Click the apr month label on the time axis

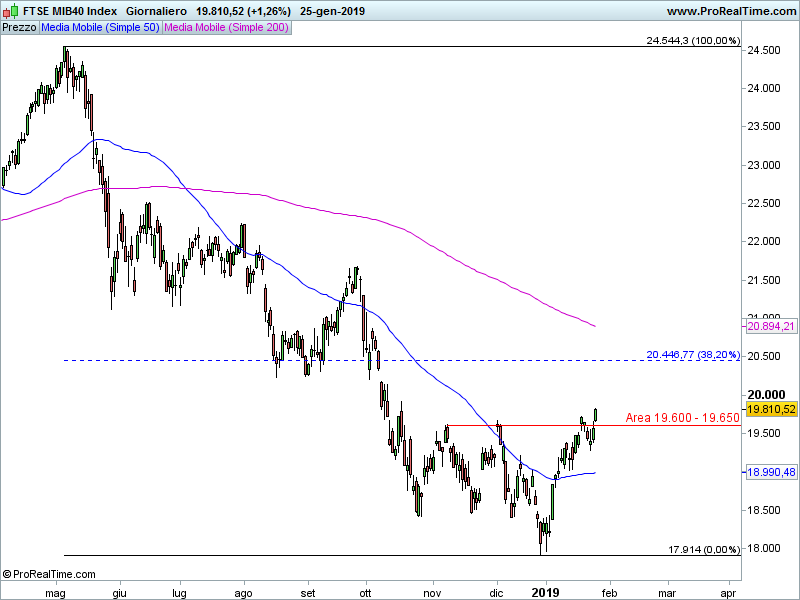(728, 593)
